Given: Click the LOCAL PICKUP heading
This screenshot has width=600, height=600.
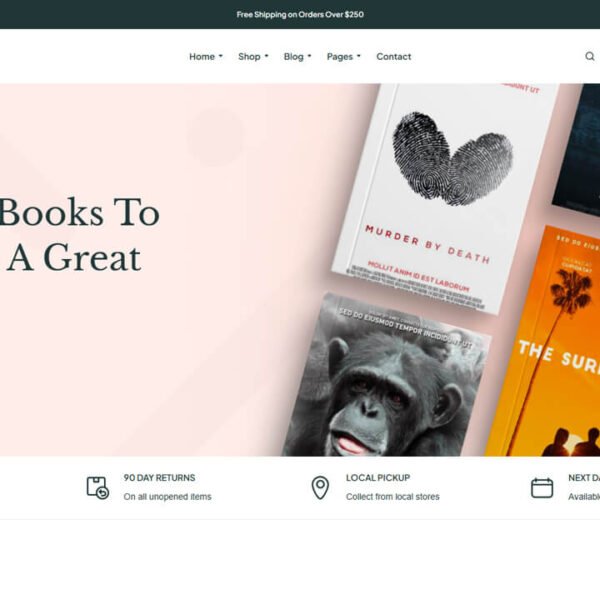Looking at the screenshot, I should coord(378,478).
